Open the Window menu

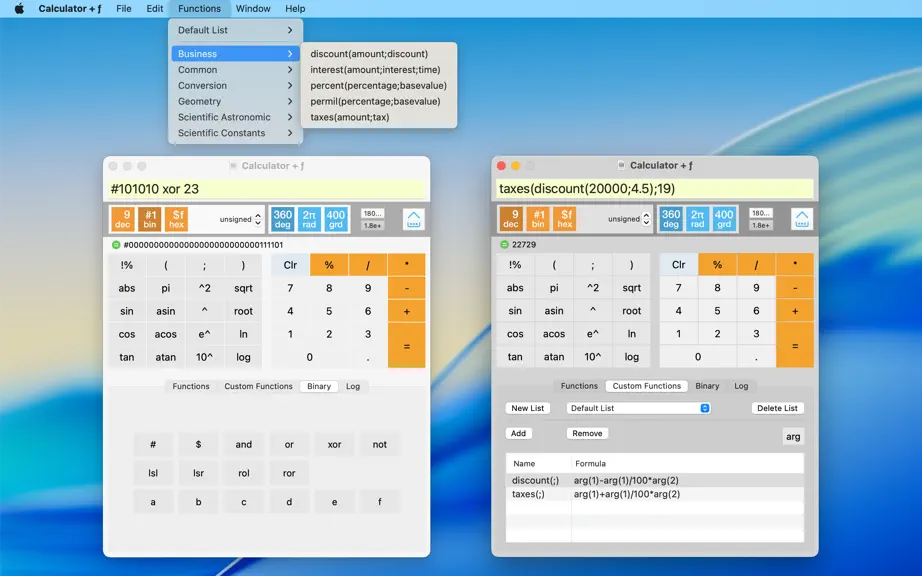(x=253, y=9)
